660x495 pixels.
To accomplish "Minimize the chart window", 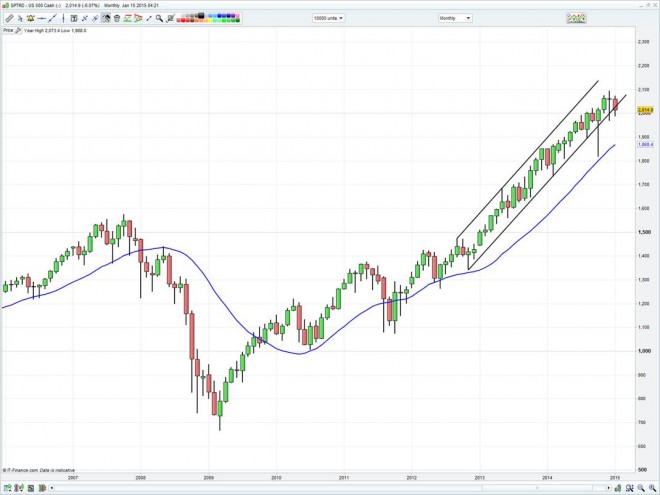I will [641, 5].
